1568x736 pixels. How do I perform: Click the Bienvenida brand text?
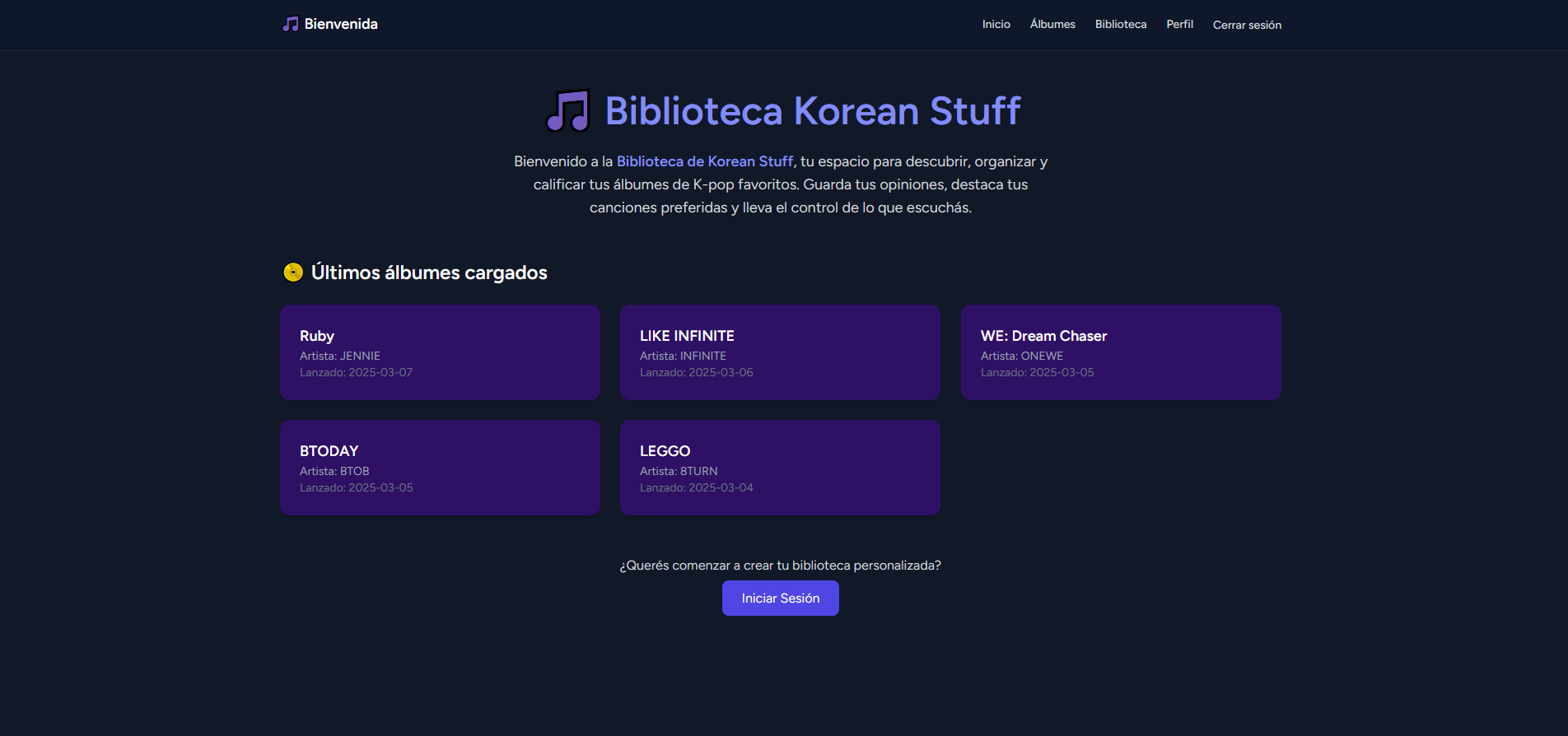(x=341, y=24)
